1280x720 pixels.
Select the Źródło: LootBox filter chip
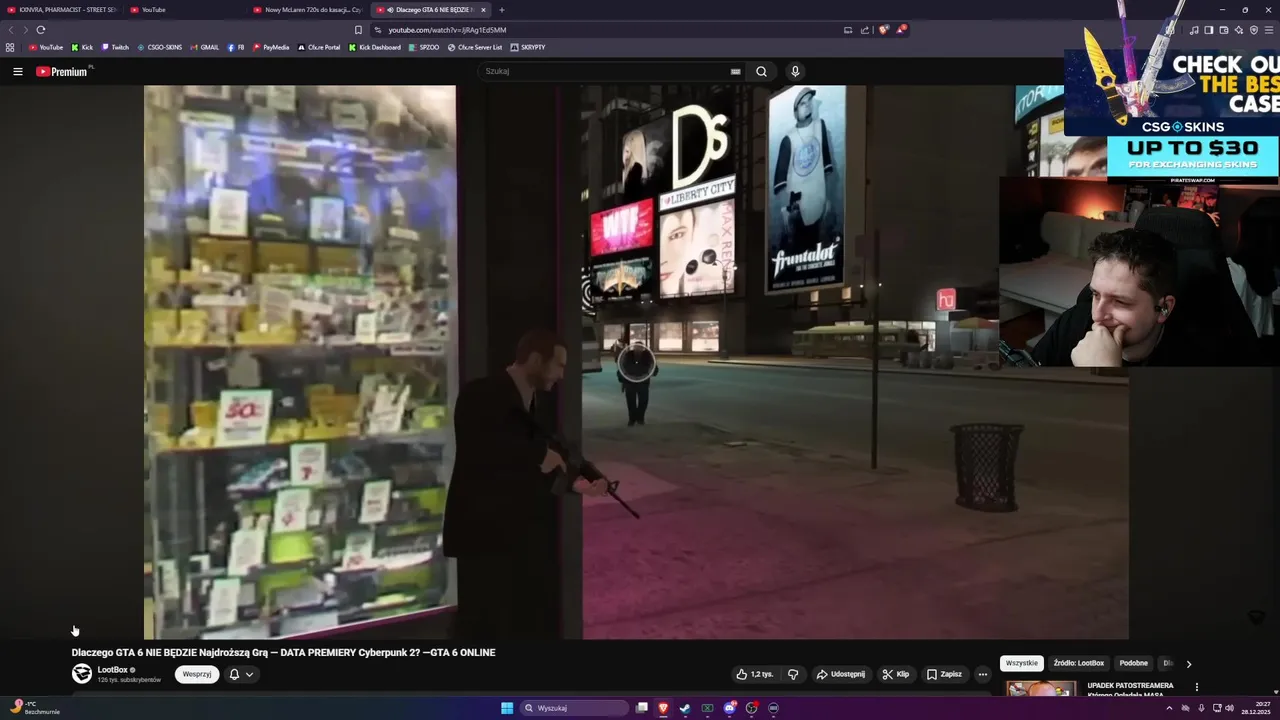(x=1079, y=663)
